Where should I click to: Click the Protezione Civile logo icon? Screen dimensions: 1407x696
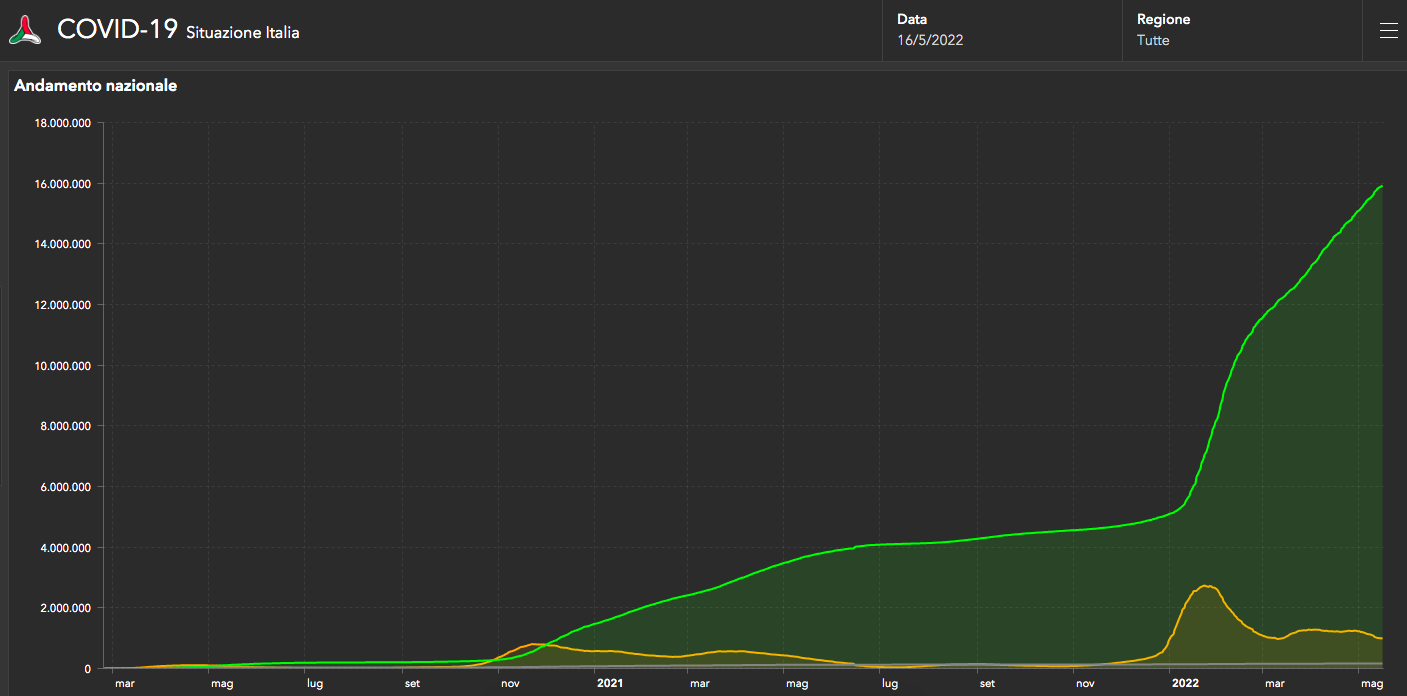pyautogui.click(x=26, y=31)
